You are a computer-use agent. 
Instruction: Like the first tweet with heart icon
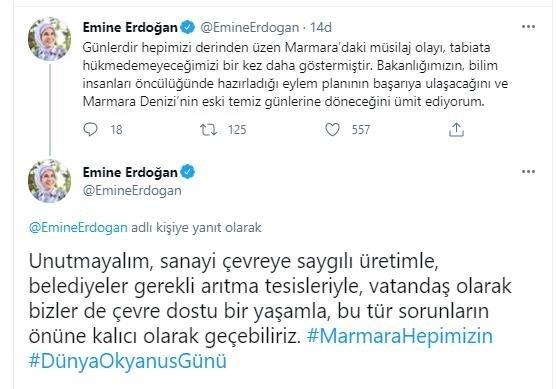[x=332, y=130]
